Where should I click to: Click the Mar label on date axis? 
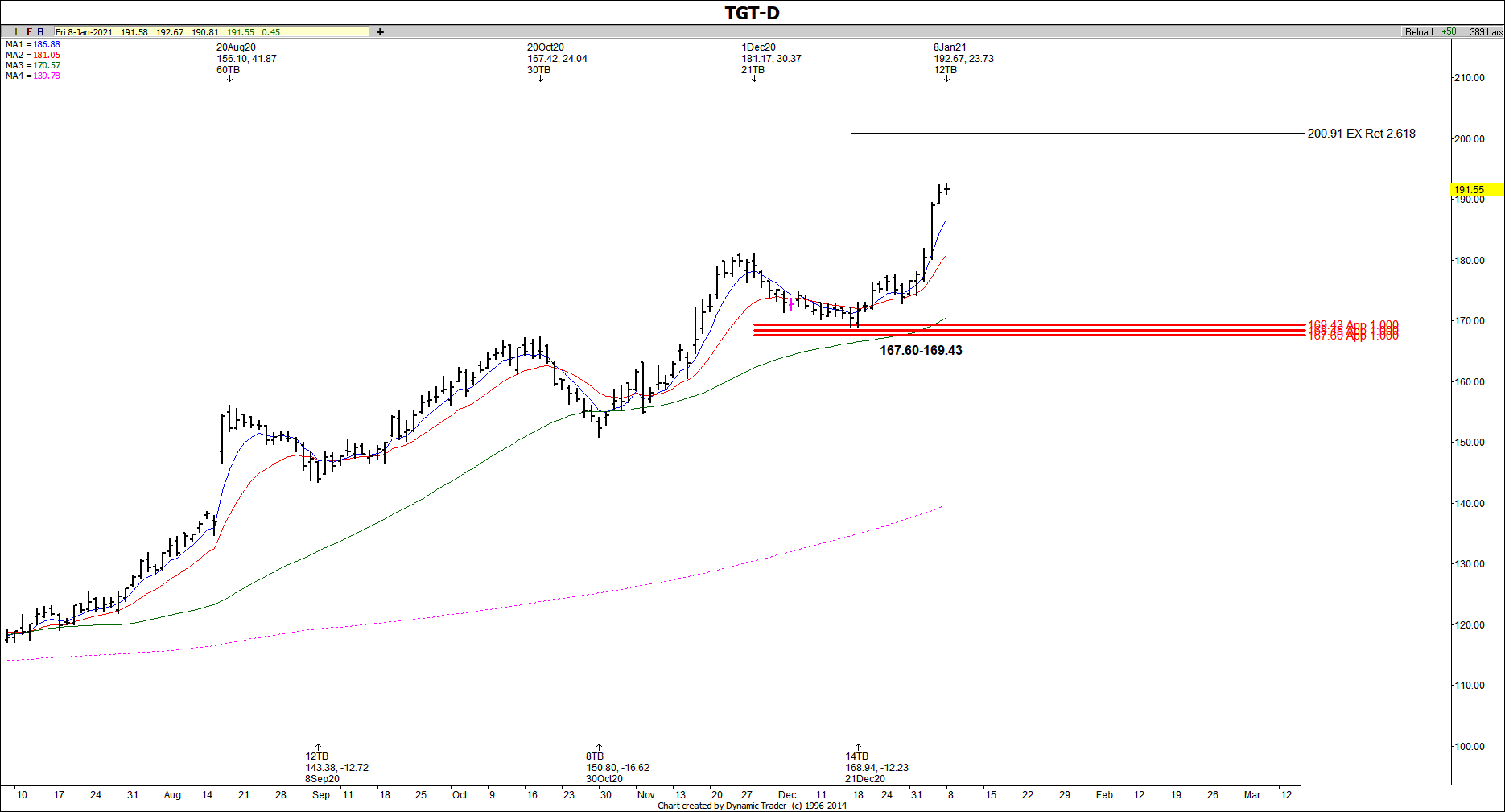point(1252,795)
